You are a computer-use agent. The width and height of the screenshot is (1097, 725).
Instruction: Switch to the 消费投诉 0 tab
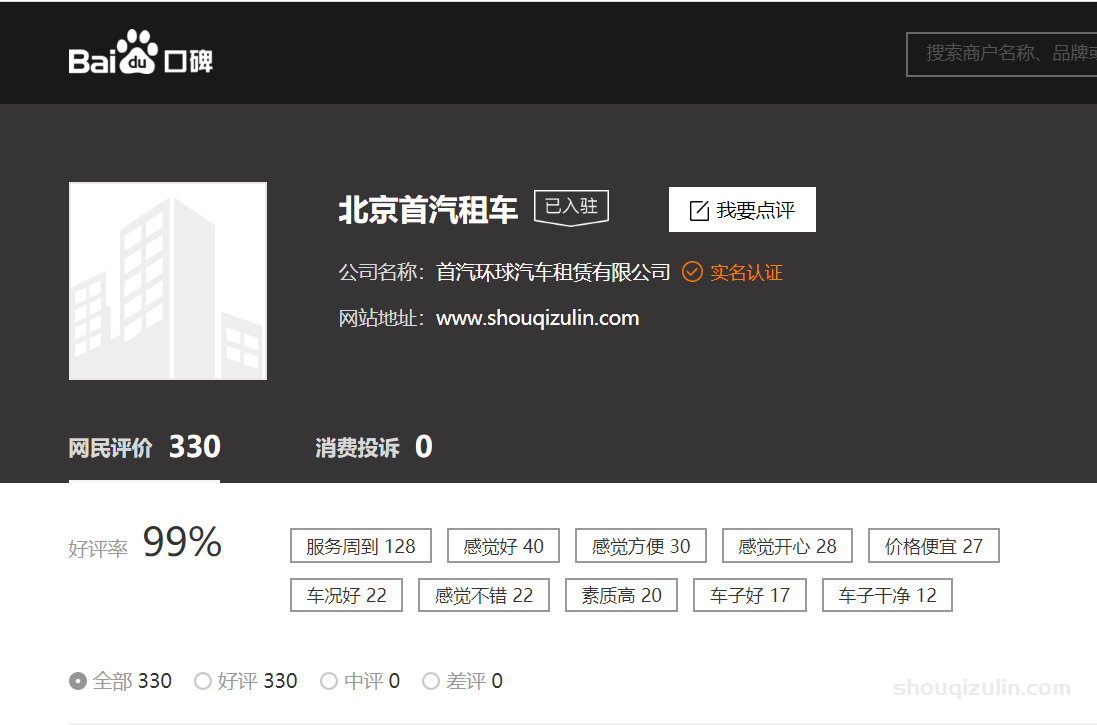click(374, 447)
